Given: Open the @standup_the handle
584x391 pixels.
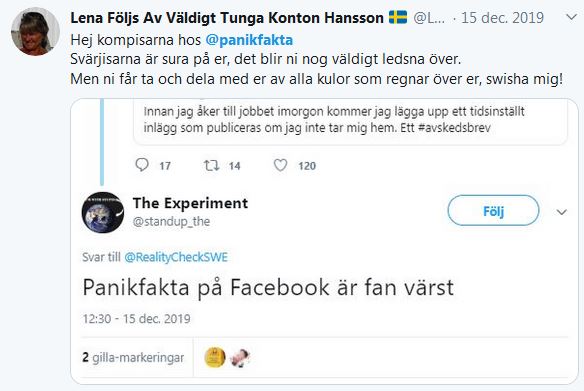Looking at the screenshot, I should click(171, 222).
